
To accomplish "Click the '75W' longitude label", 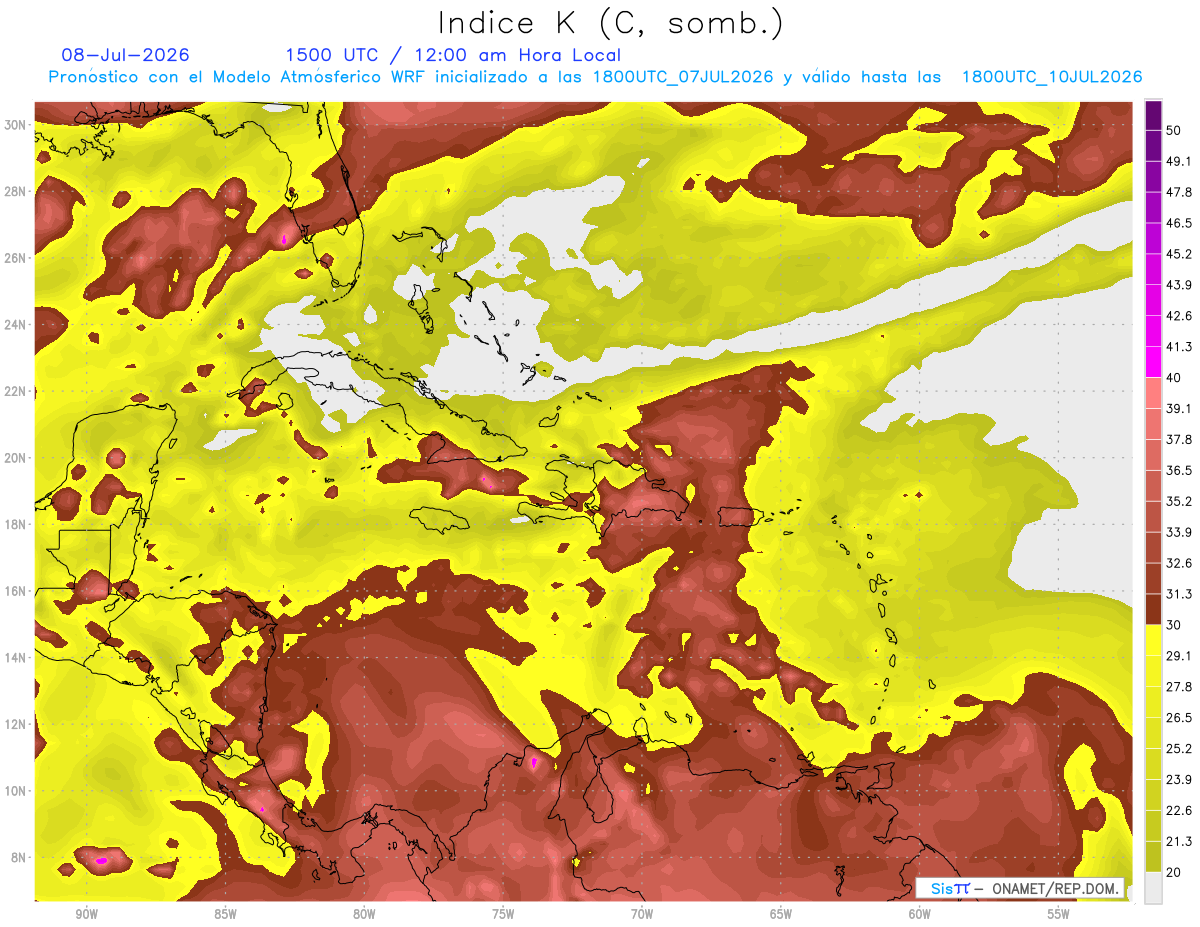I will click(x=503, y=914).
